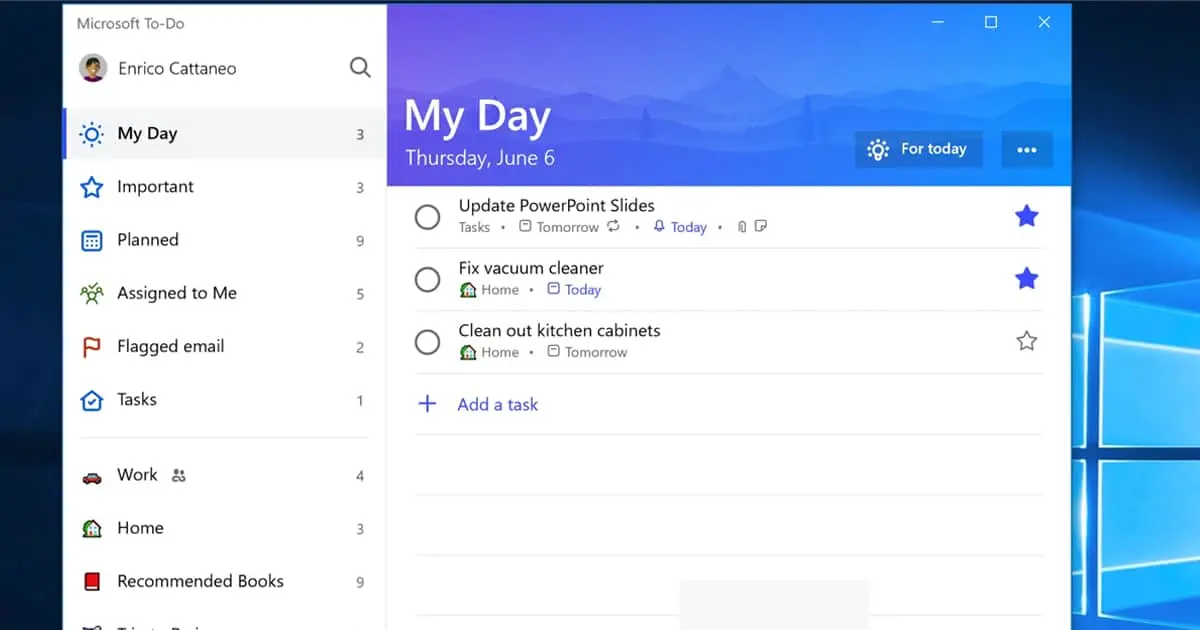Open the Assigned to Me list
This screenshot has height=630, width=1200.
225,293
